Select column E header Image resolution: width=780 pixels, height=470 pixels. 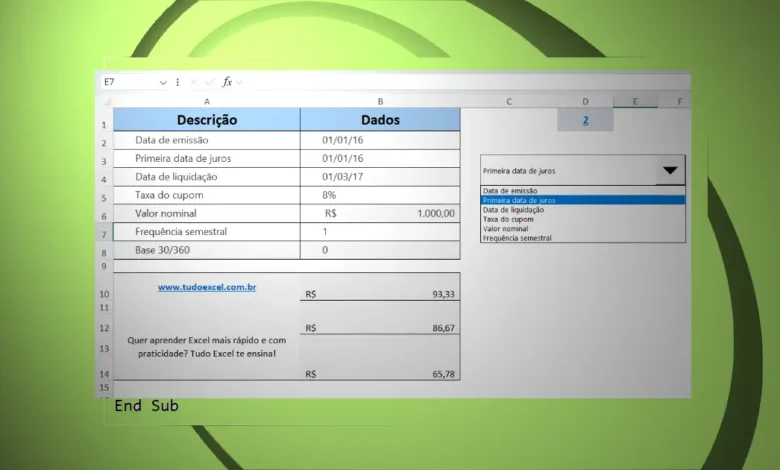(635, 101)
